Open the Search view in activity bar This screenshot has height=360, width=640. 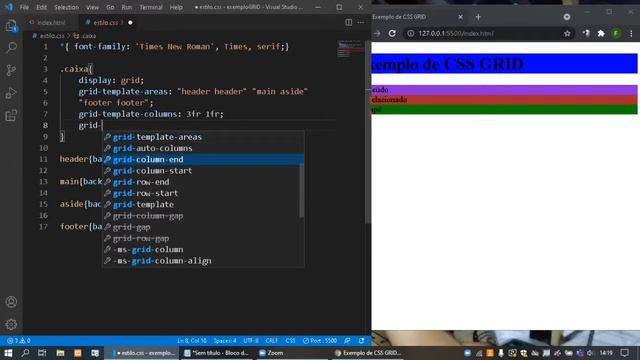[11, 48]
